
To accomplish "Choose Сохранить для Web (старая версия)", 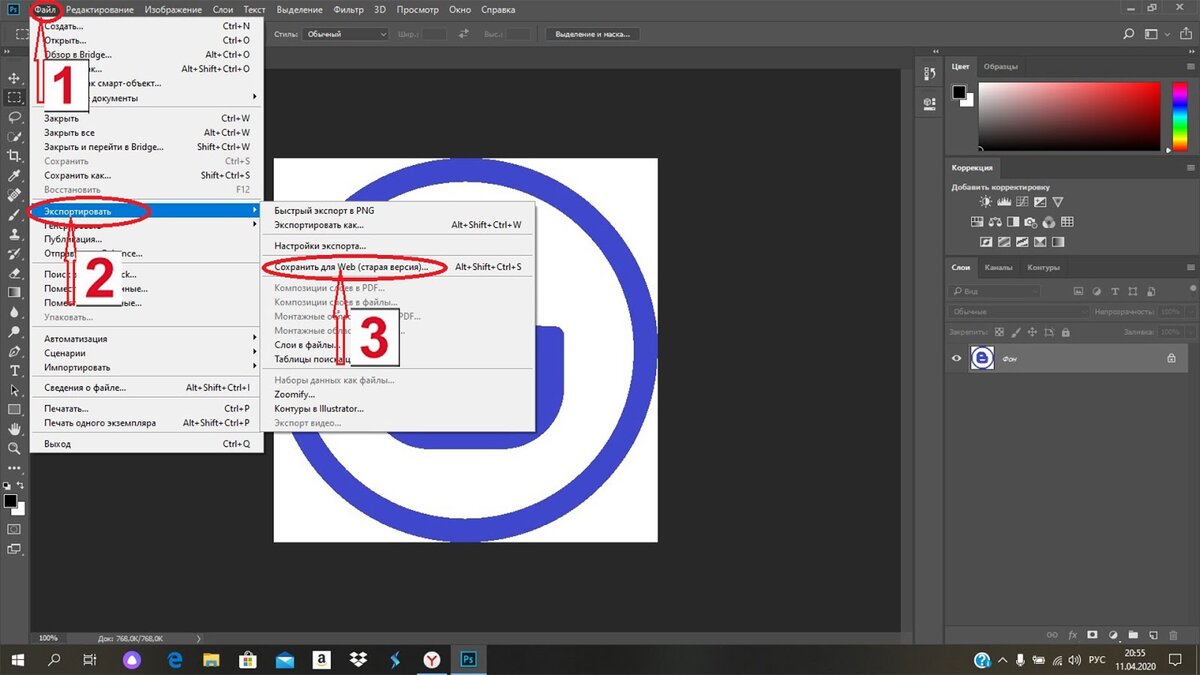I will (x=398, y=268).
